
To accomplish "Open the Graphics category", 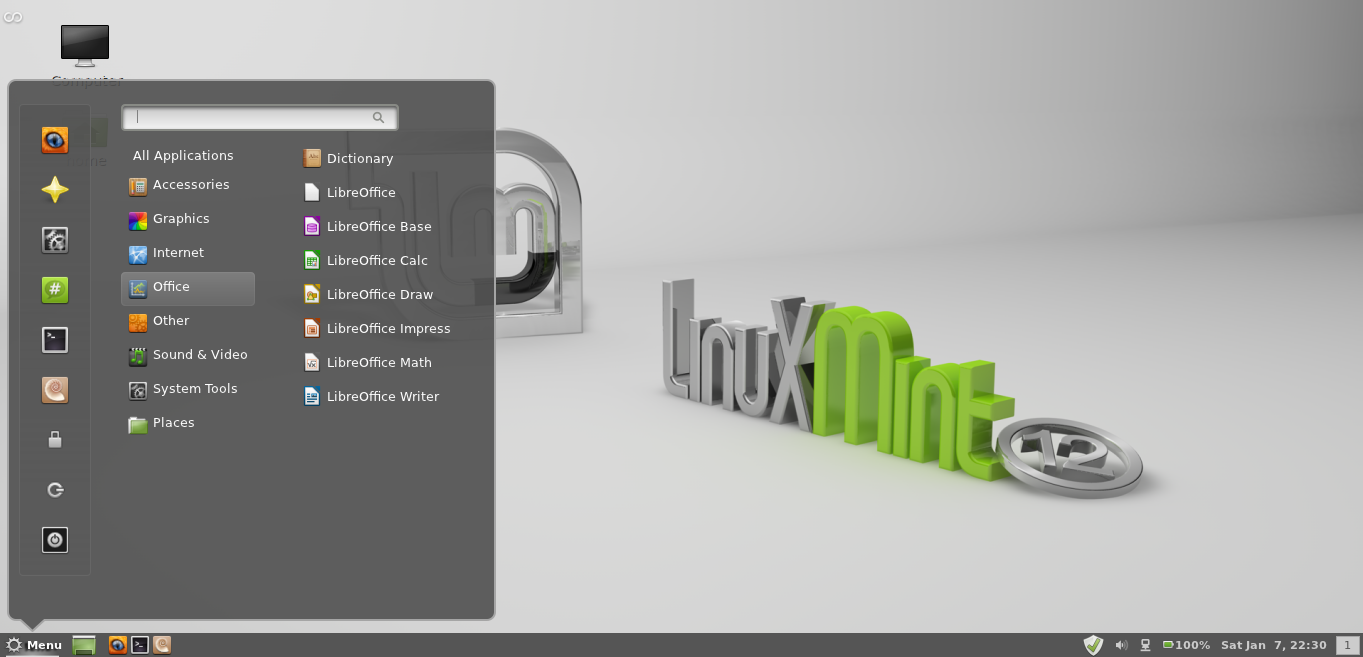I will tap(188, 219).
